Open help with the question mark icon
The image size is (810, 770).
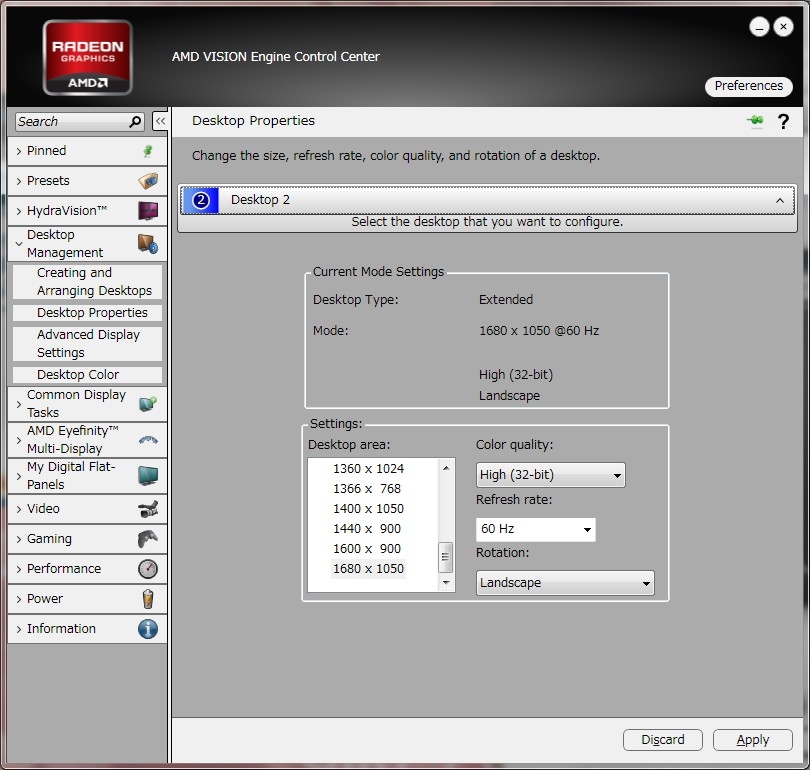(x=783, y=121)
